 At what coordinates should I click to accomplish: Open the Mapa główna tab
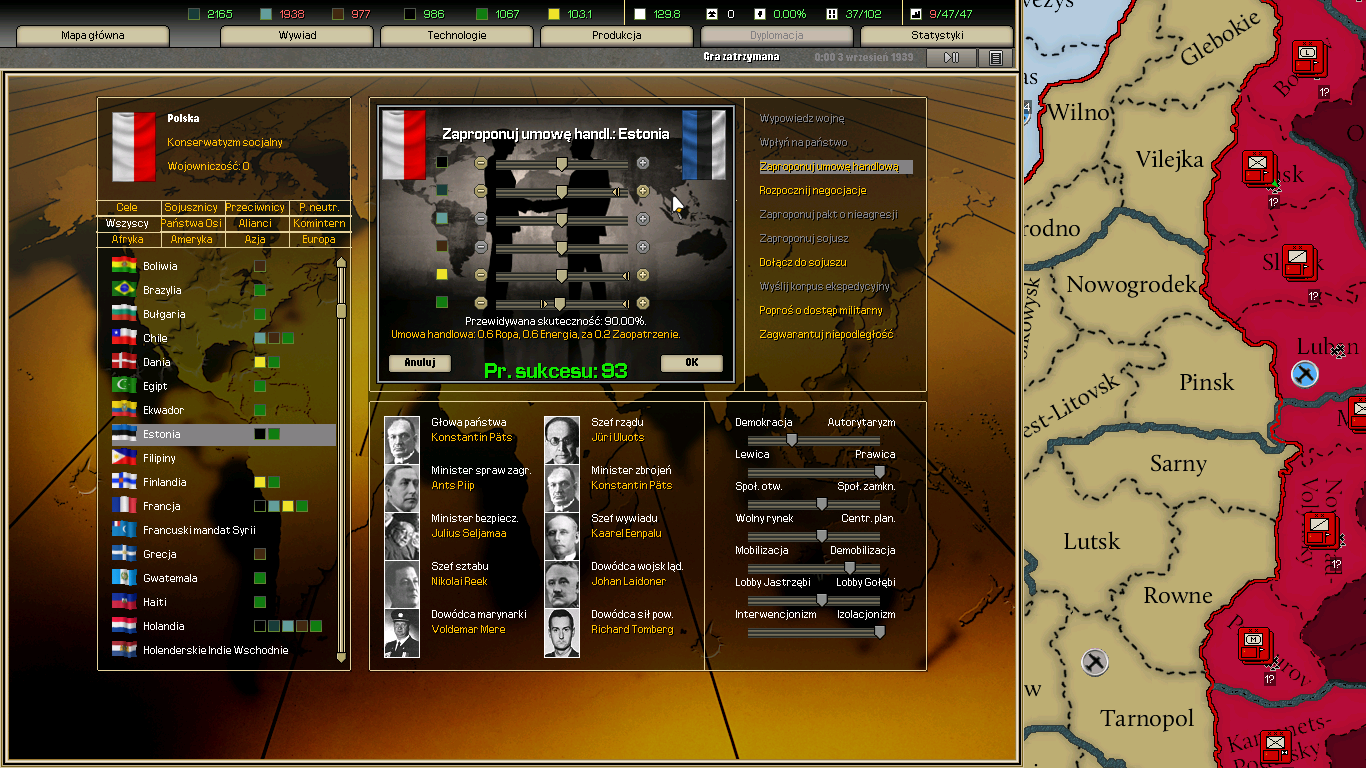click(93, 36)
